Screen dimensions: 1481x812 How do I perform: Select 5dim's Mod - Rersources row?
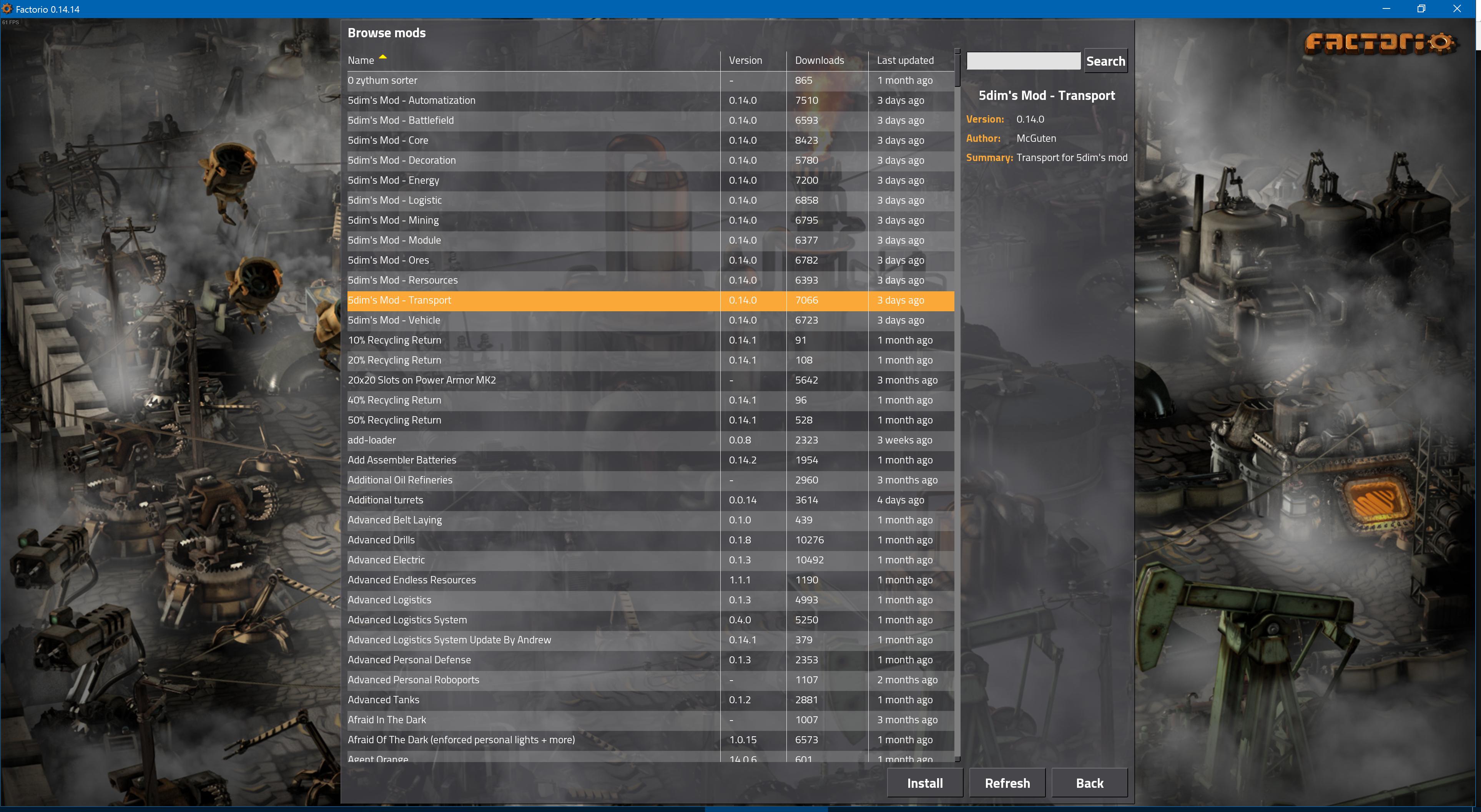(x=650, y=281)
